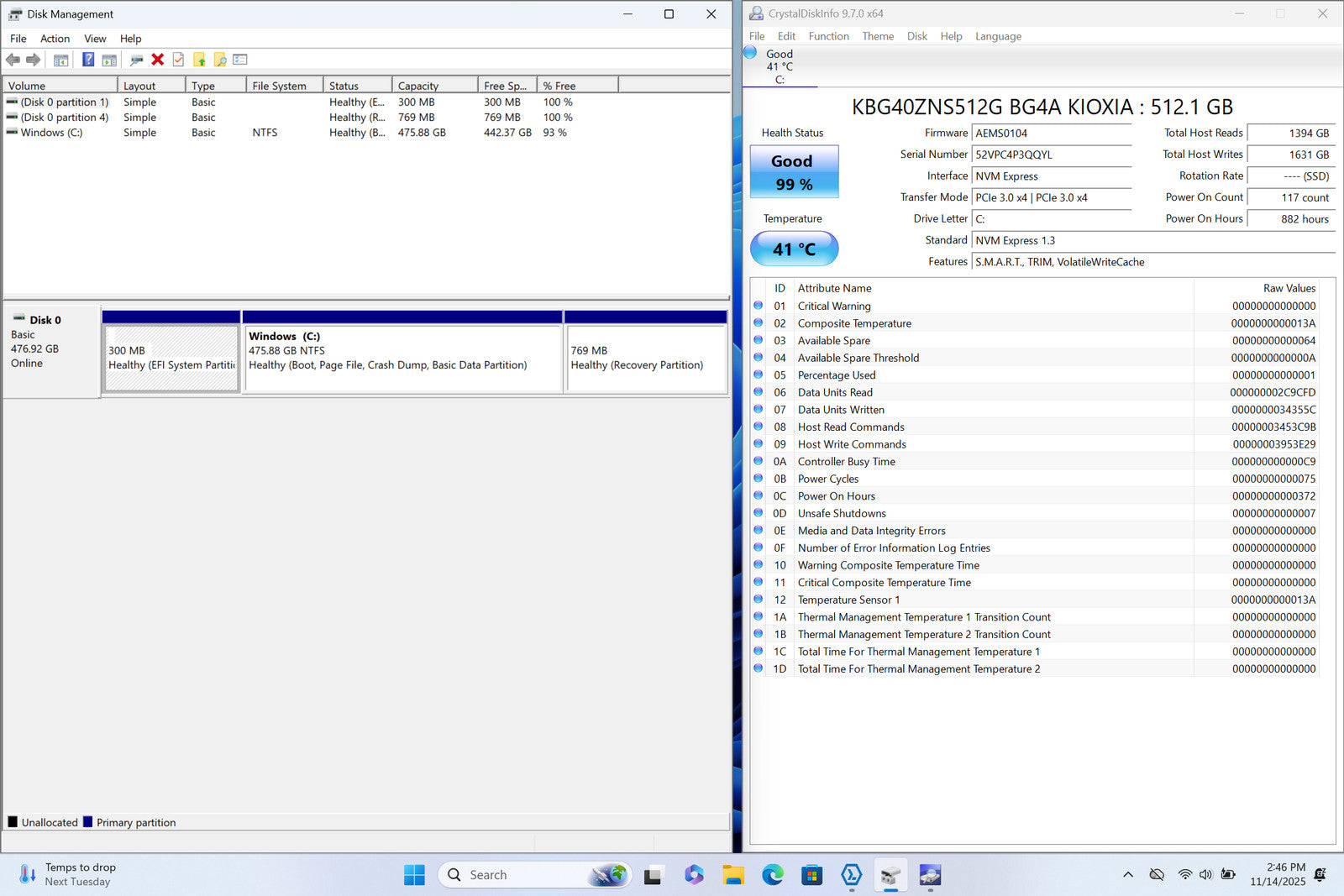The width and height of the screenshot is (1344, 896).
Task: Click the 41 °C temperature button
Action: click(794, 249)
